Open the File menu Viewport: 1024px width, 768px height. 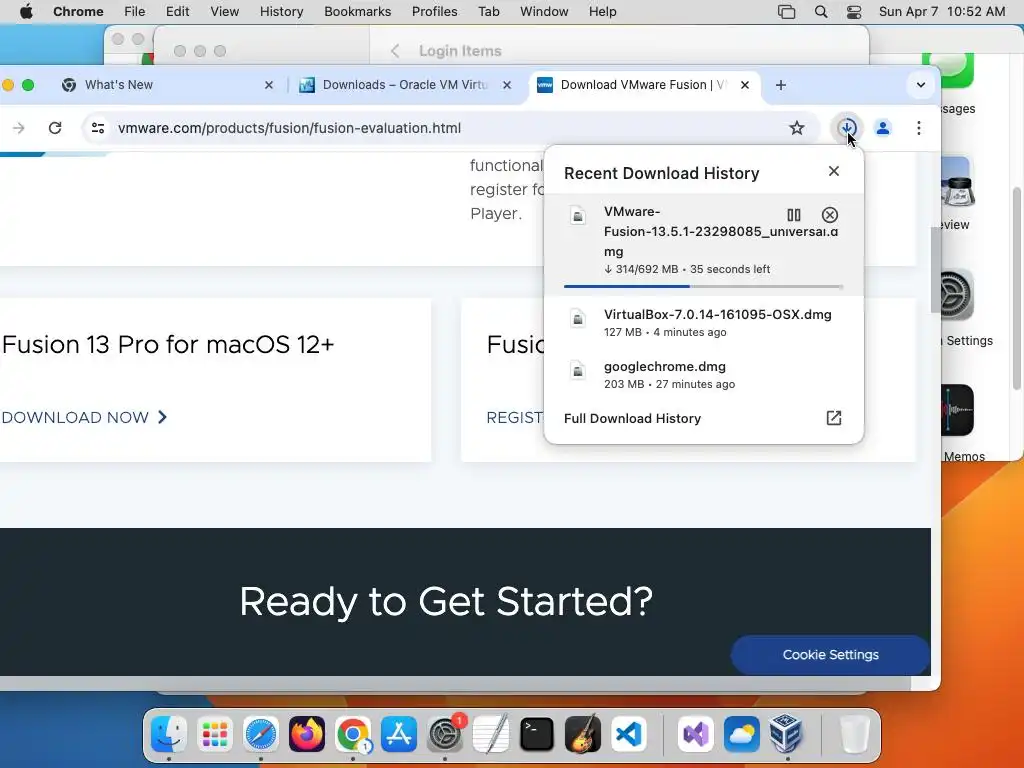[x=135, y=12]
